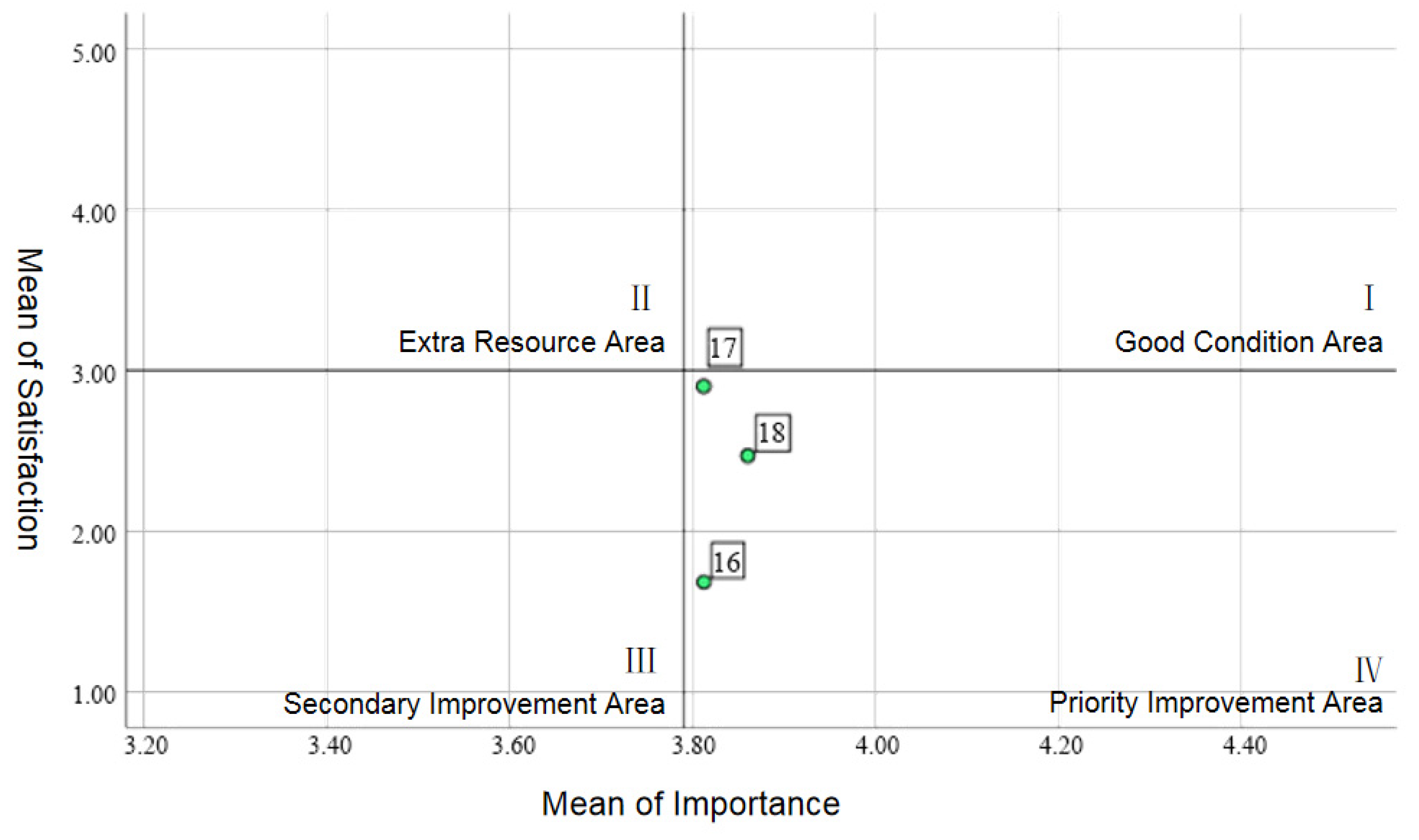
Task: Click the "Priority Improvement Area" quadrant label
Action: [1216, 703]
